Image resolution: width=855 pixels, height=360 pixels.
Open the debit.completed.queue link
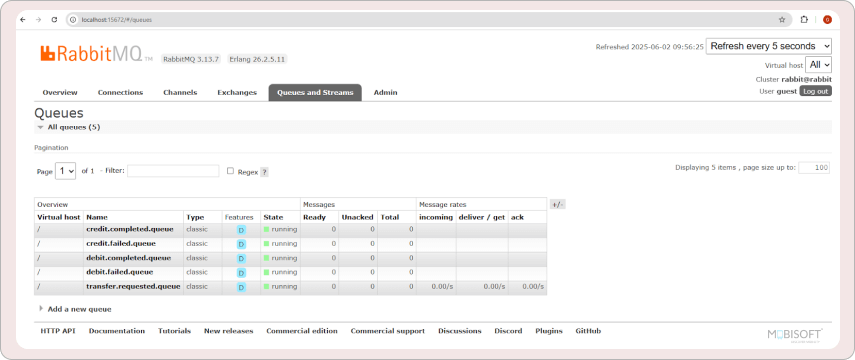point(129,257)
